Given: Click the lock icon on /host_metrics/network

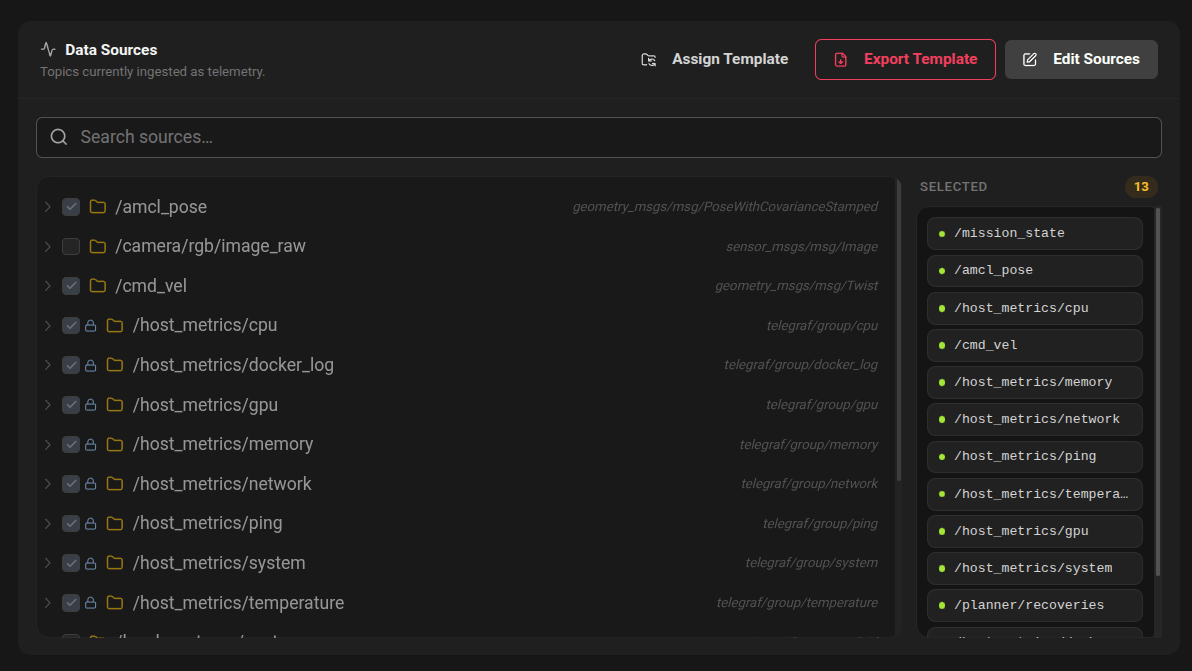Looking at the screenshot, I should pos(90,484).
